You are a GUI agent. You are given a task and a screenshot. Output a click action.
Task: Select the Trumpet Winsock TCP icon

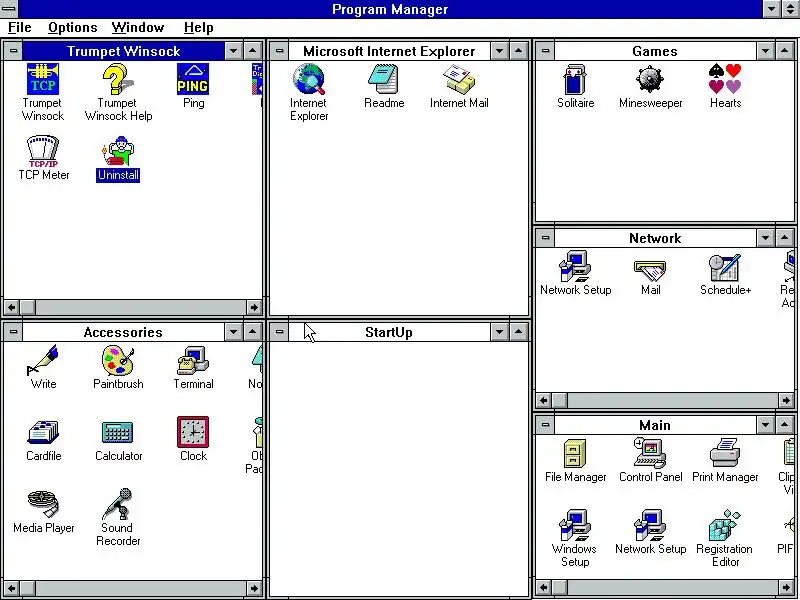coord(43,79)
